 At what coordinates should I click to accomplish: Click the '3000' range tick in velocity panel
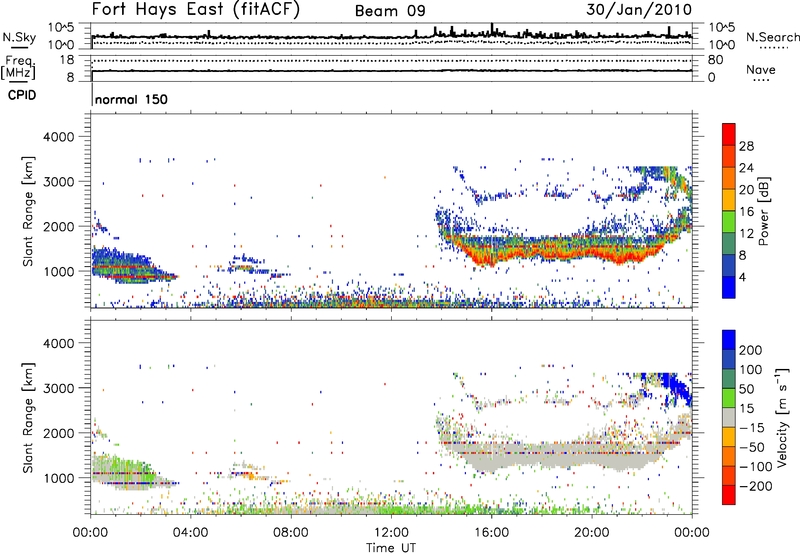[58, 388]
